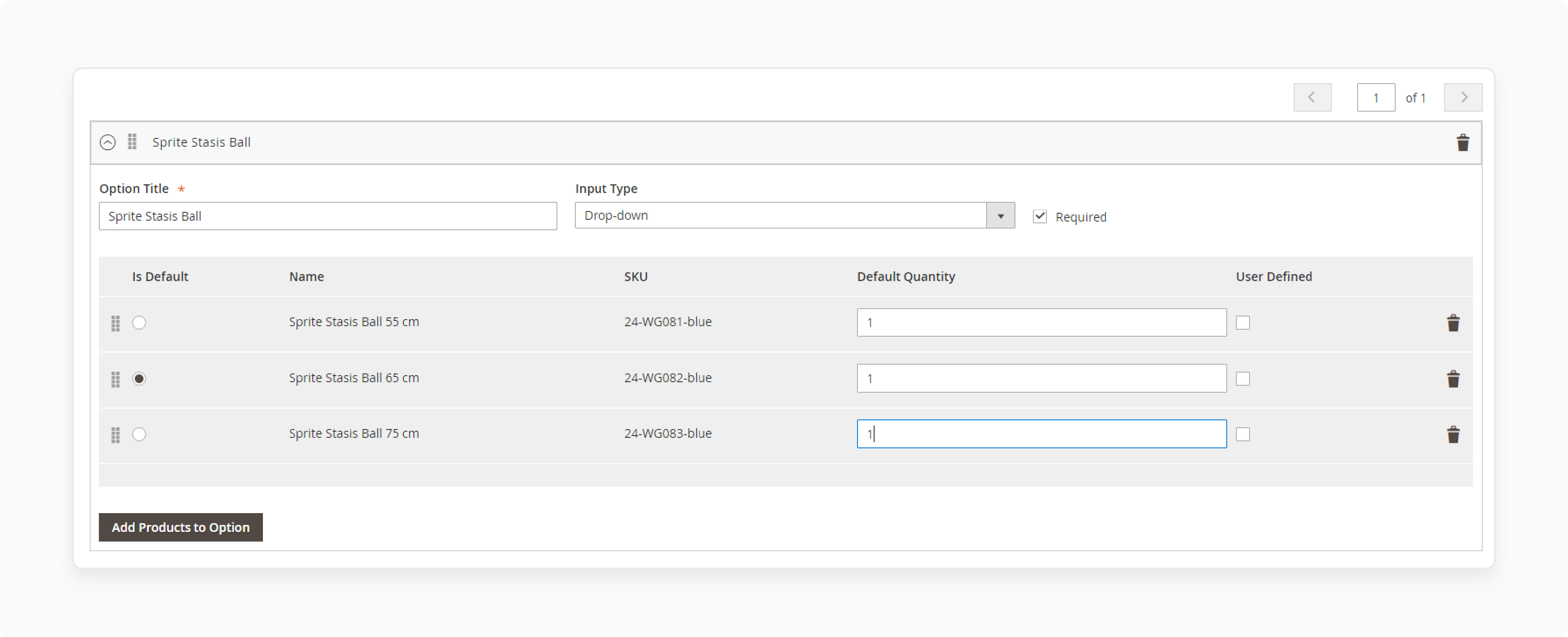Open the Input Type dropdown menu

coord(1001,215)
